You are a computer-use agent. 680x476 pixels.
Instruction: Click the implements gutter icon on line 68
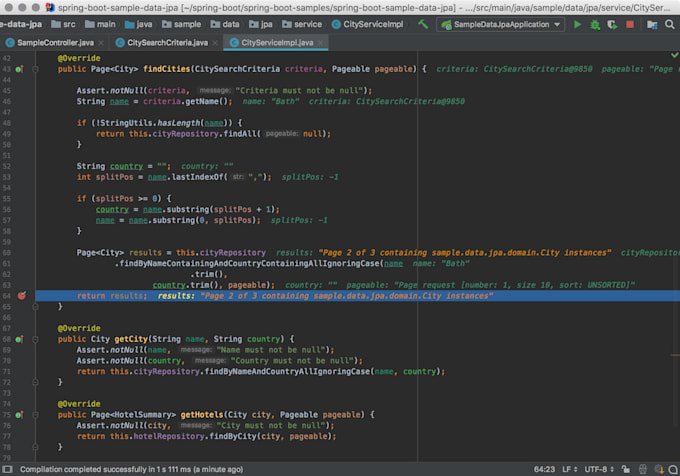point(19,339)
